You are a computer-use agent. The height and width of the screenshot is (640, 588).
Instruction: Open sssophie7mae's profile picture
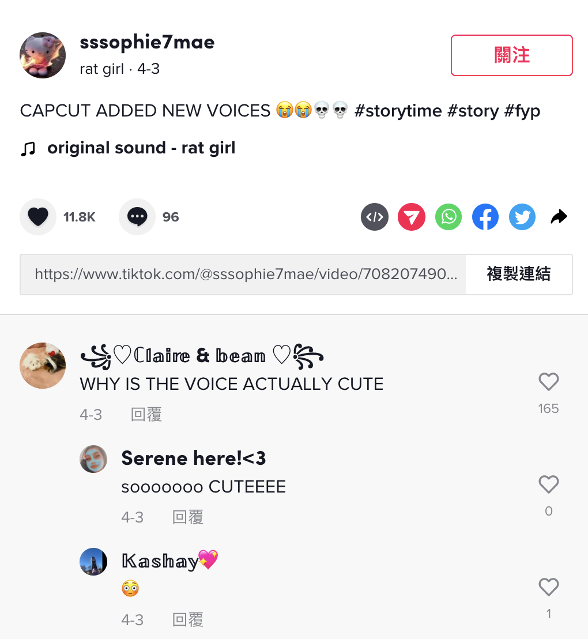(x=43, y=55)
